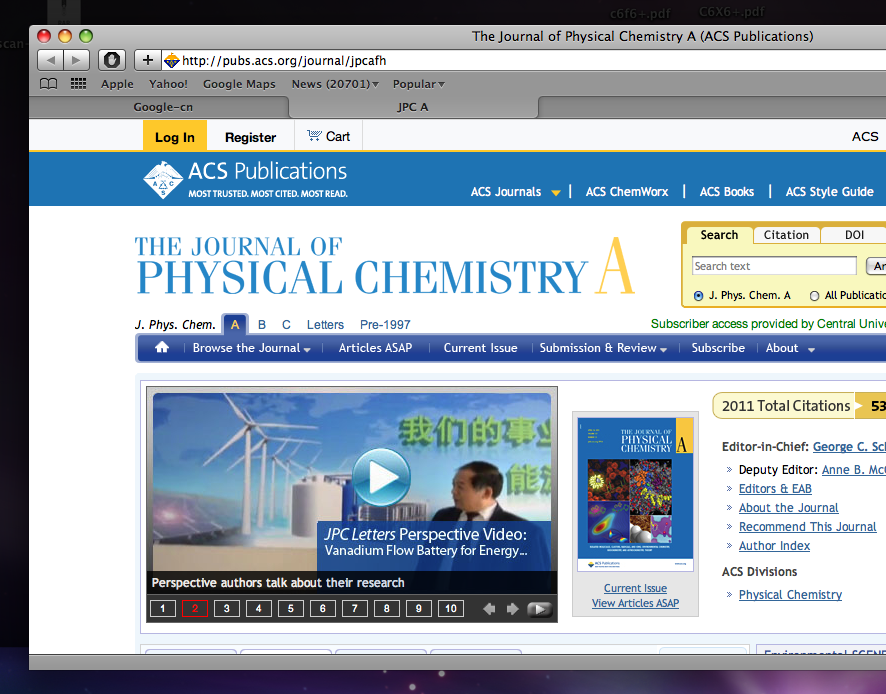Expand News bookmarks folder
The image size is (886, 694).
(335, 84)
